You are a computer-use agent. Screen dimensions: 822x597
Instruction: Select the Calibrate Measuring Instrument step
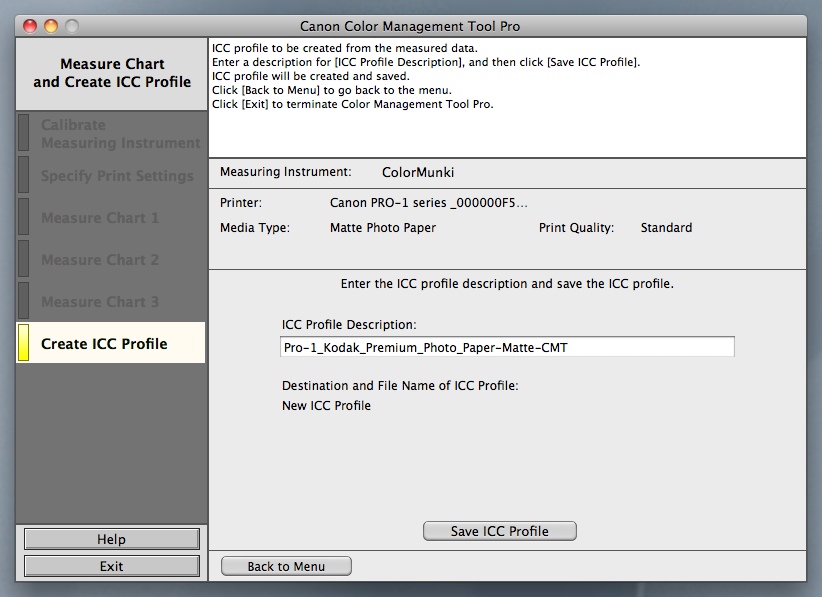(120, 134)
